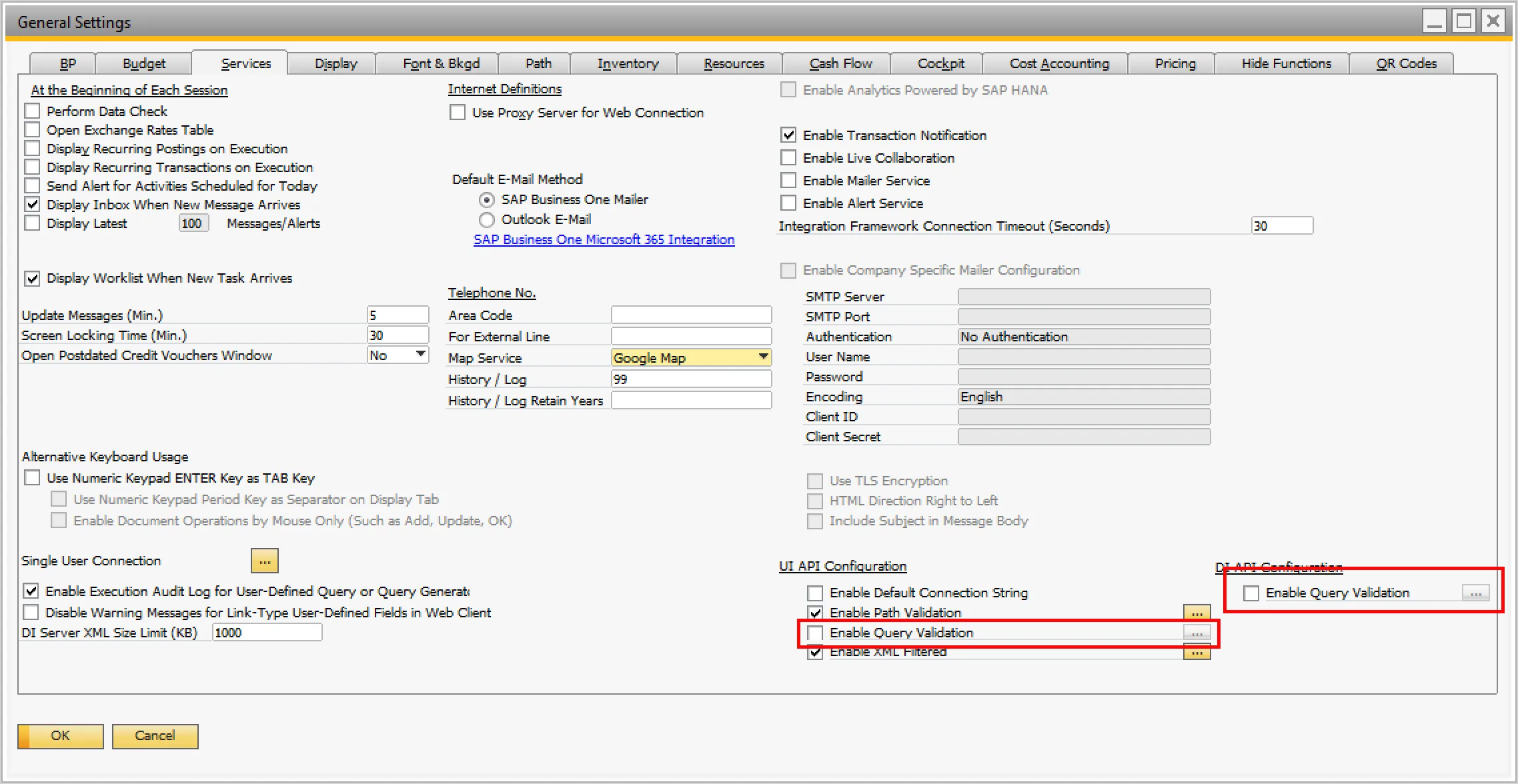Tick Open Exchange Rates Table
Screen dimensions: 1518x784
click(32, 129)
